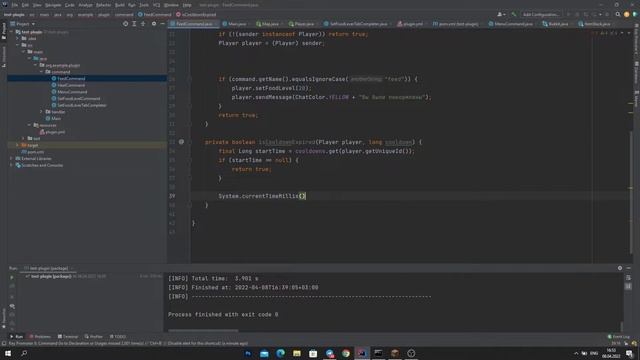Open the Event Log

click(x=619, y=337)
